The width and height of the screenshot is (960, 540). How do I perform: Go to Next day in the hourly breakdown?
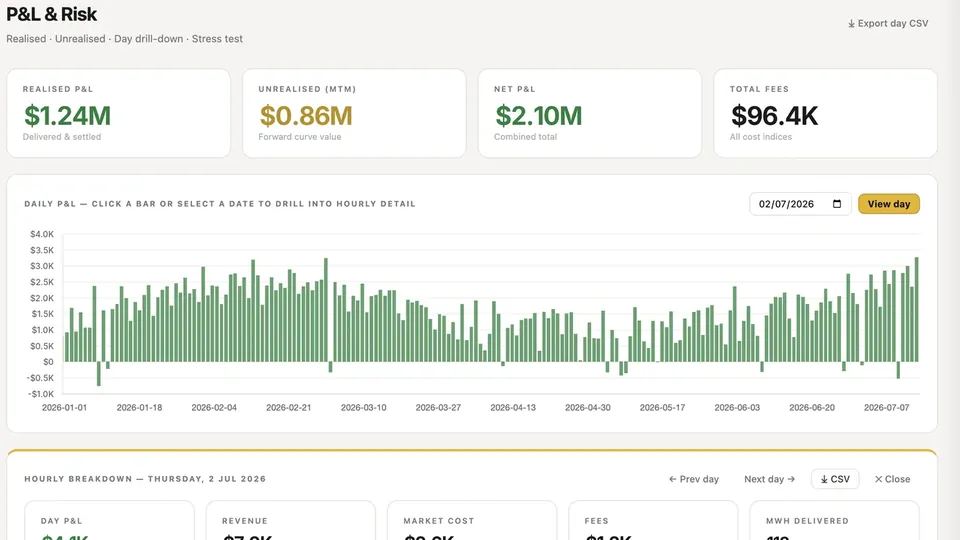tap(770, 479)
